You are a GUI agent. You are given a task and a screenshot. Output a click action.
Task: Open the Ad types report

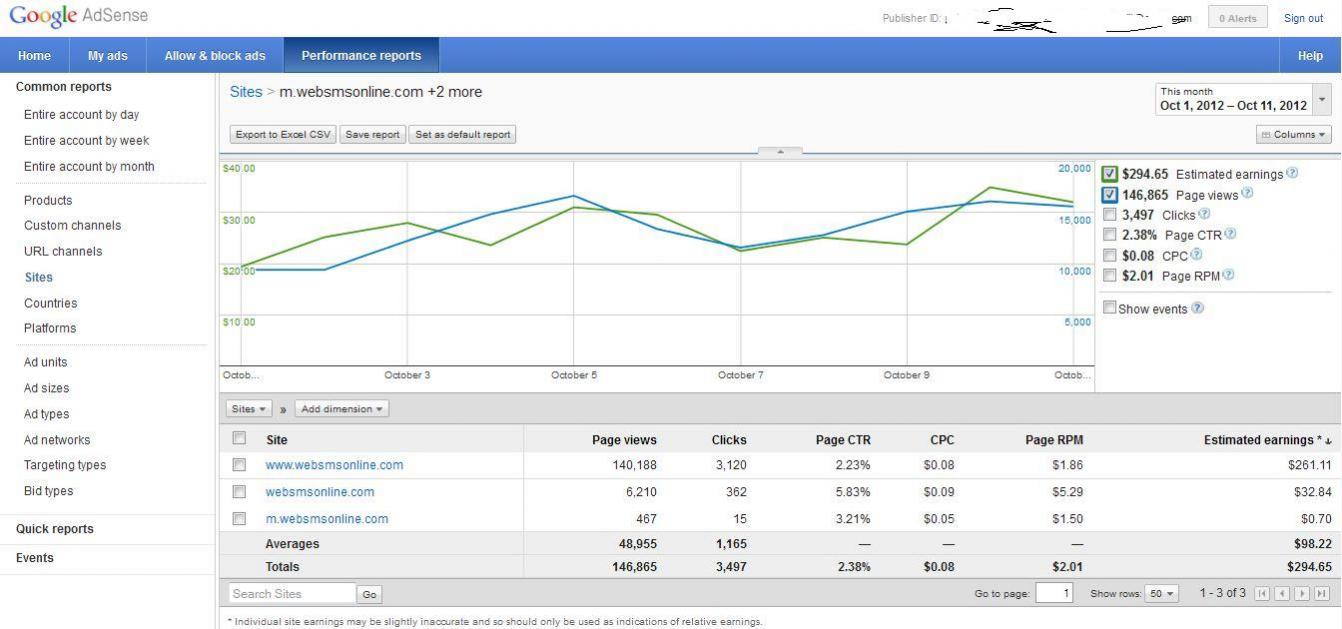(47, 415)
